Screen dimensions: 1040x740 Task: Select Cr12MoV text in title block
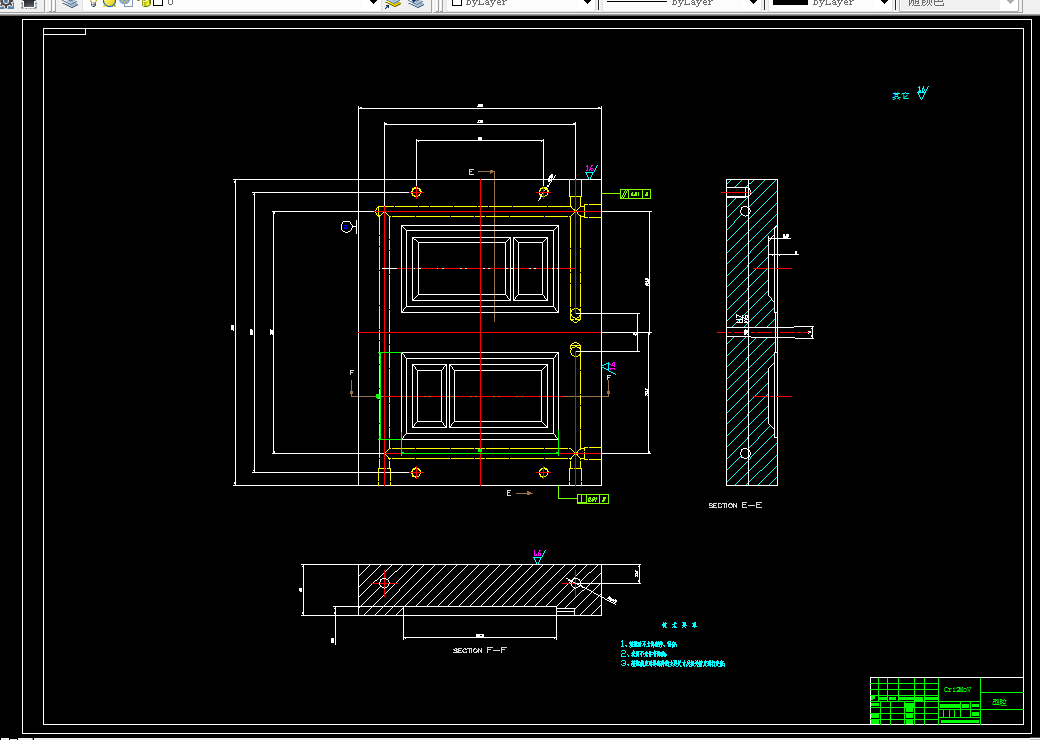(957, 690)
